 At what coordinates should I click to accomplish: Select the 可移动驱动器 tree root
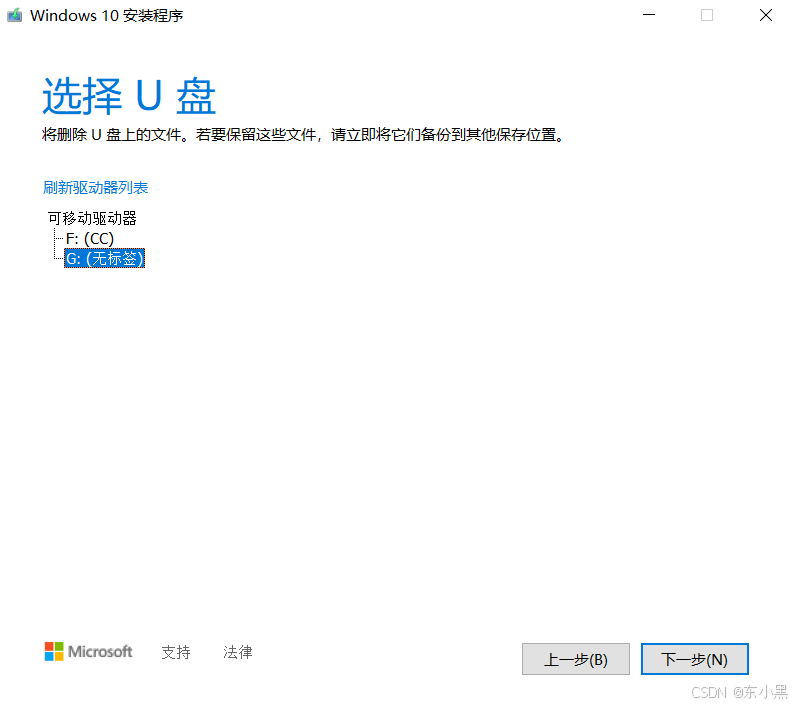point(92,218)
